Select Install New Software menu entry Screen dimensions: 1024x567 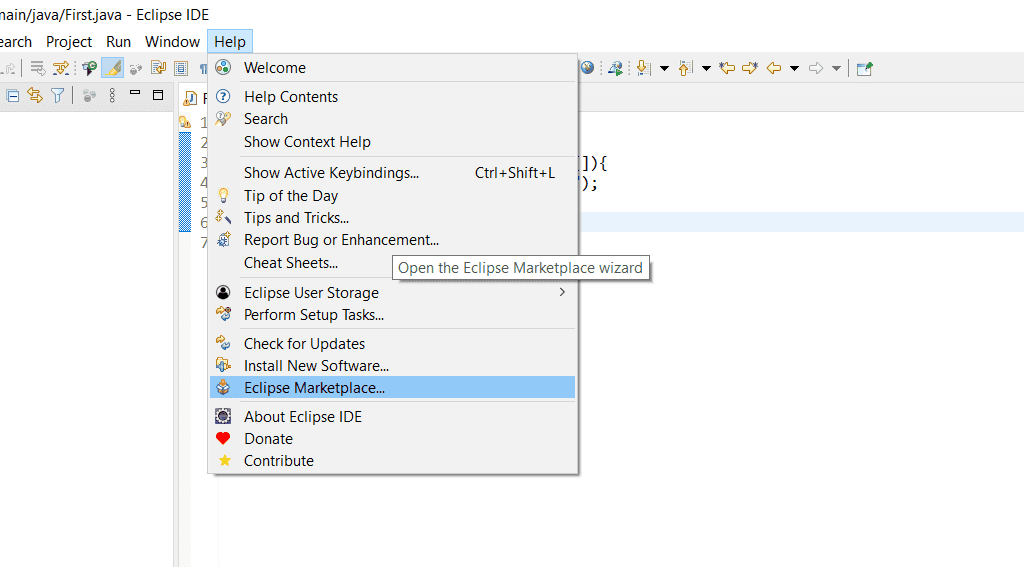[x=392, y=366]
